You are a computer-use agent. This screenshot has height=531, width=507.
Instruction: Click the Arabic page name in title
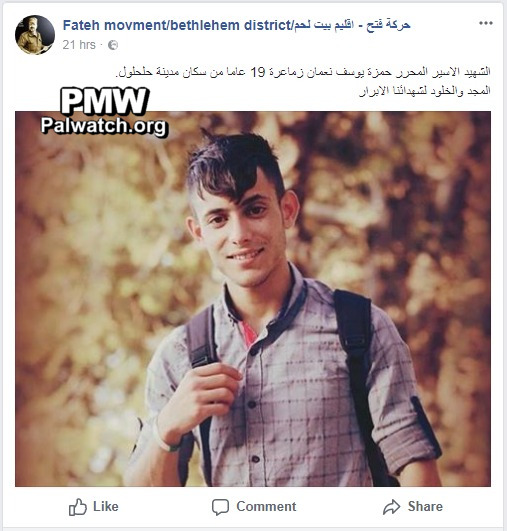pos(352,25)
